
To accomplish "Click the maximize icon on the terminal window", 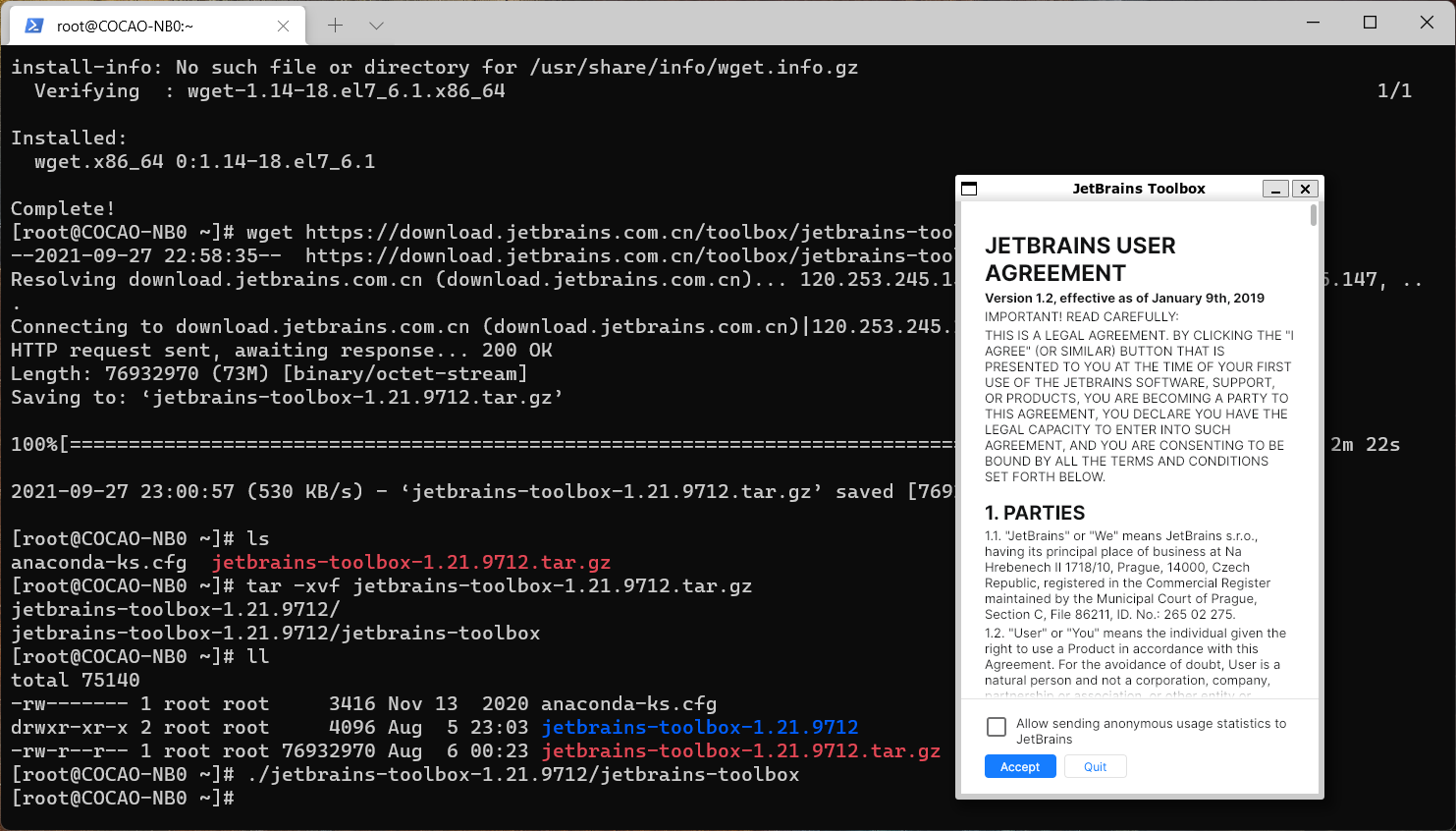I will click(1370, 22).
